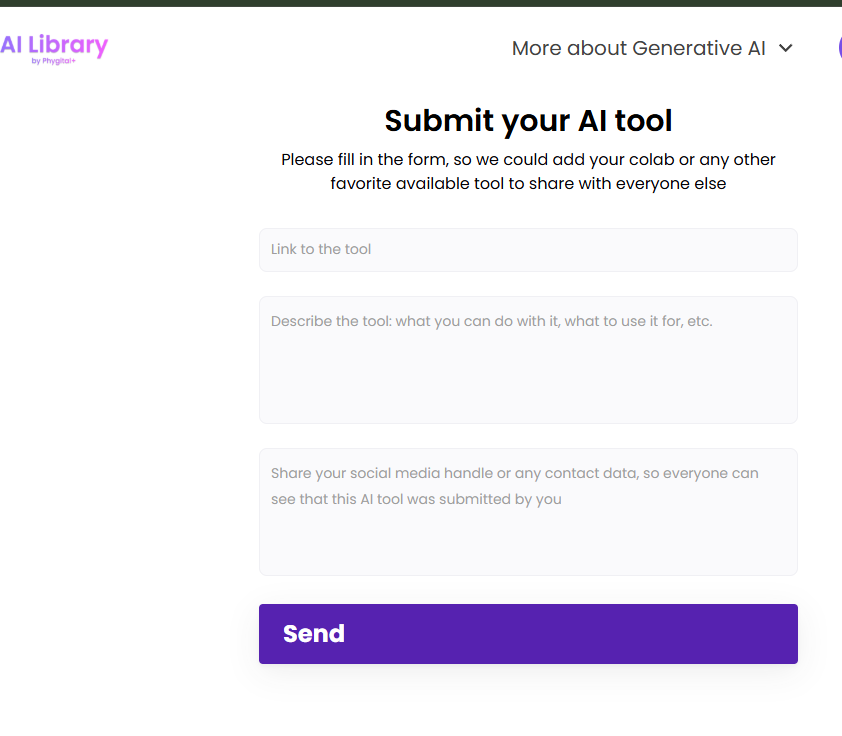Click the purple rounded button at right edge
The height and width of the screenshot is (736, 842).
pos(840,48)
